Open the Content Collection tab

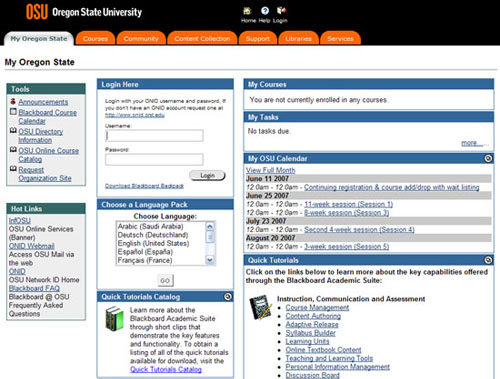[202, 39]
